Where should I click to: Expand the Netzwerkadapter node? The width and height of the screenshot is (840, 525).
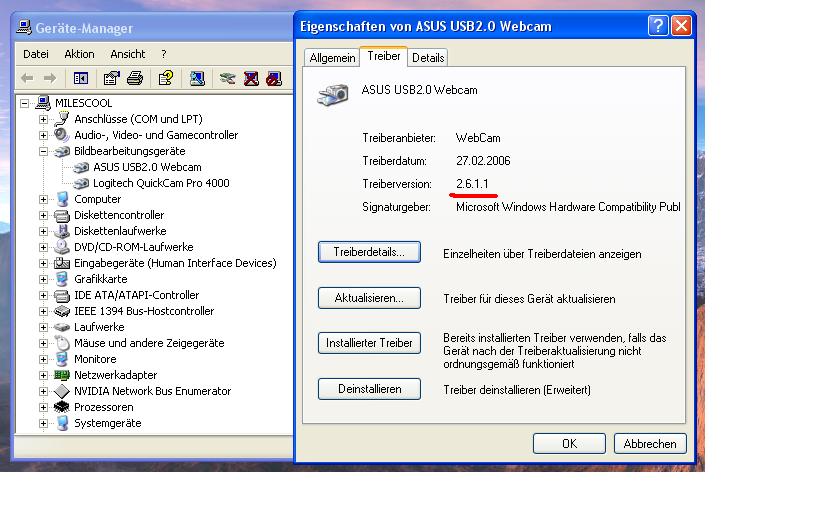44,375
